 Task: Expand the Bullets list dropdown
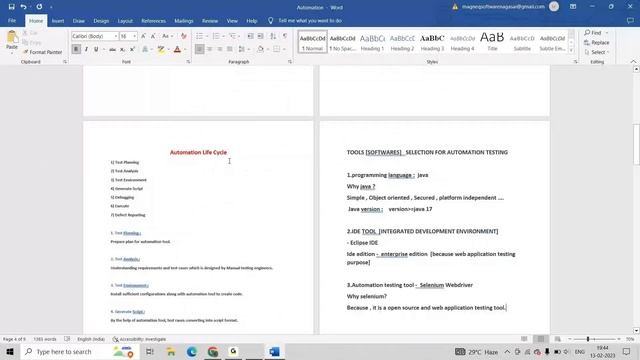207,36
